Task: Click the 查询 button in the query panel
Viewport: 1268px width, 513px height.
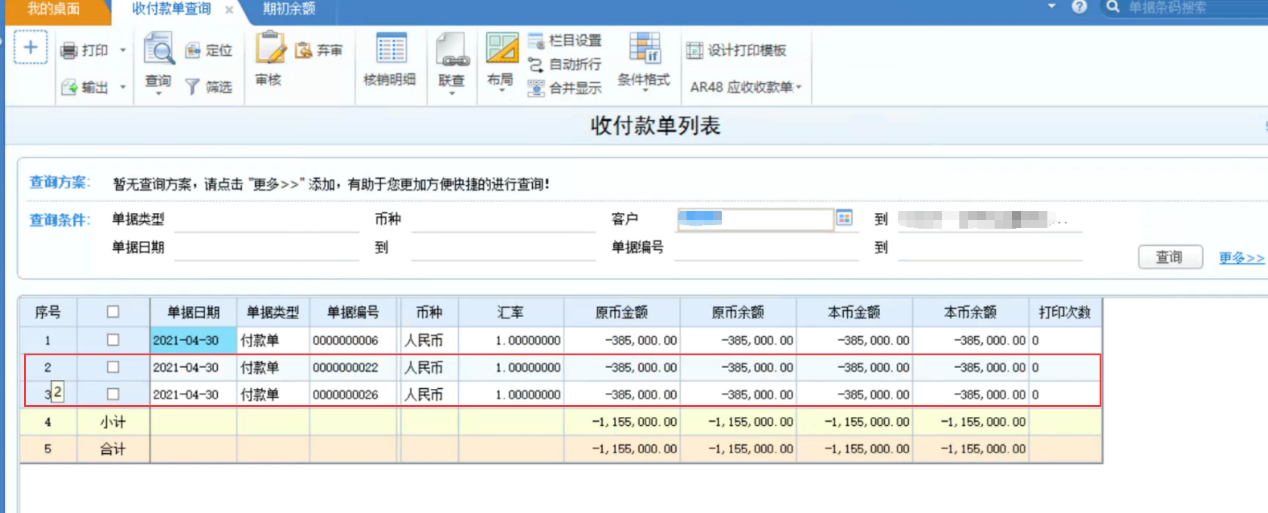Action: point(1170,257)
